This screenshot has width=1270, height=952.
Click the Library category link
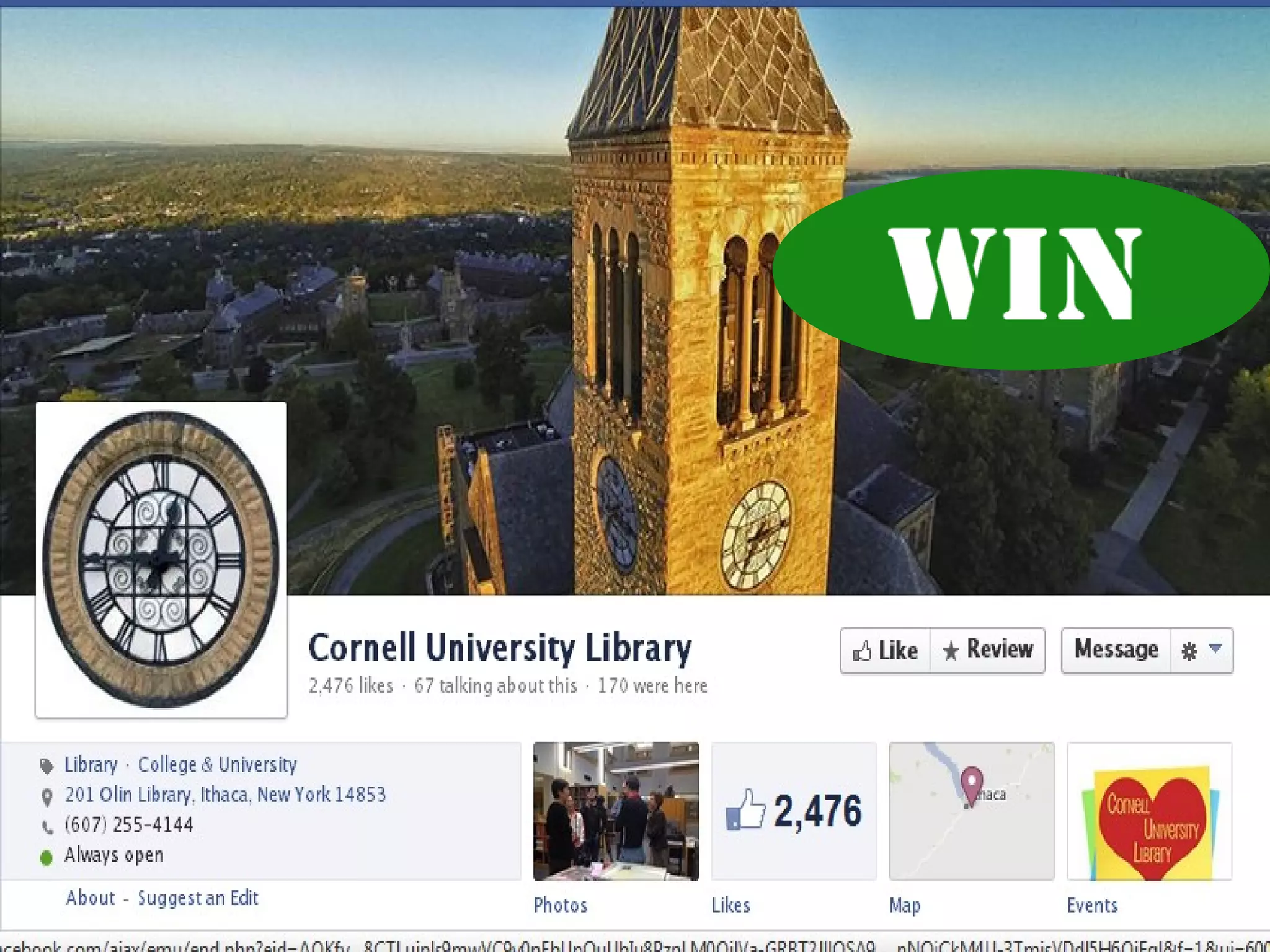pyautogui.click(x=91, y=765)
